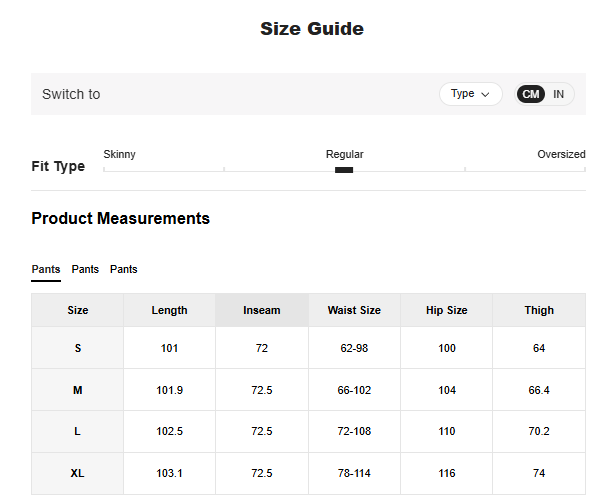The image size is (606, 496).
Task: Switch measurement units to IN
Action: tap(559, 94)
